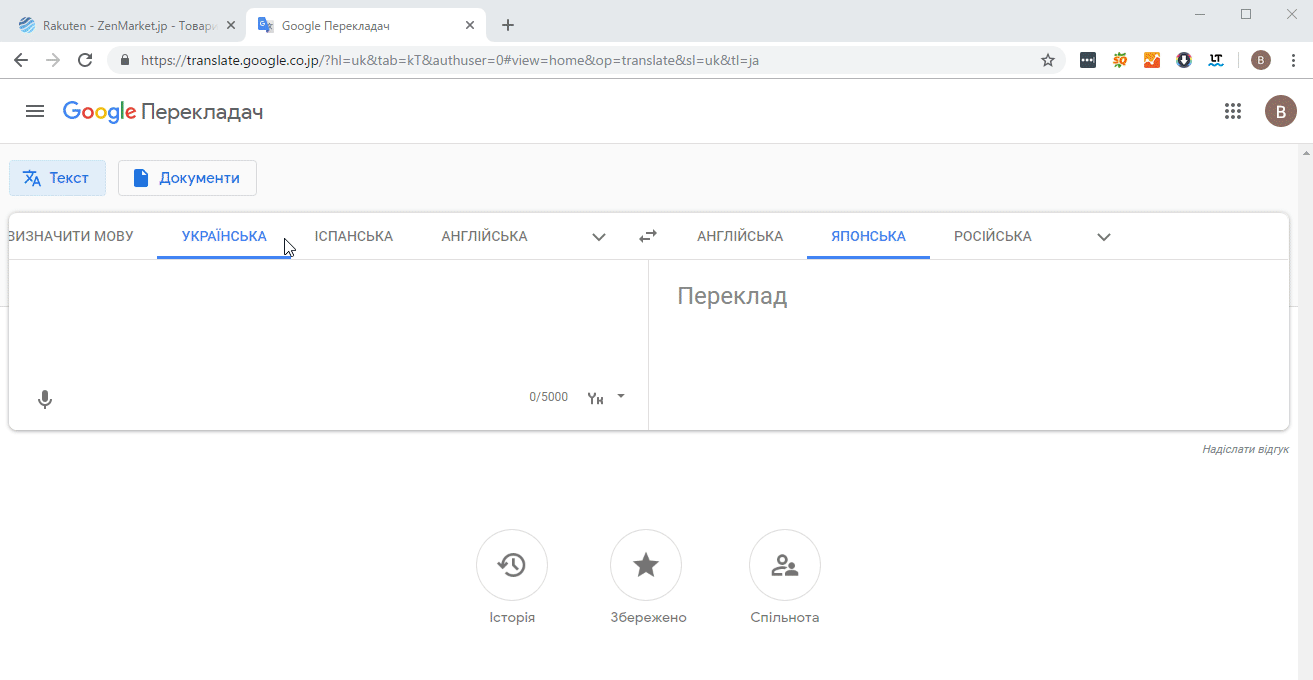This screenshot has height=680, width=1313.
Task: Click the dark three-dots extension icon
Action: [1088, 60]
